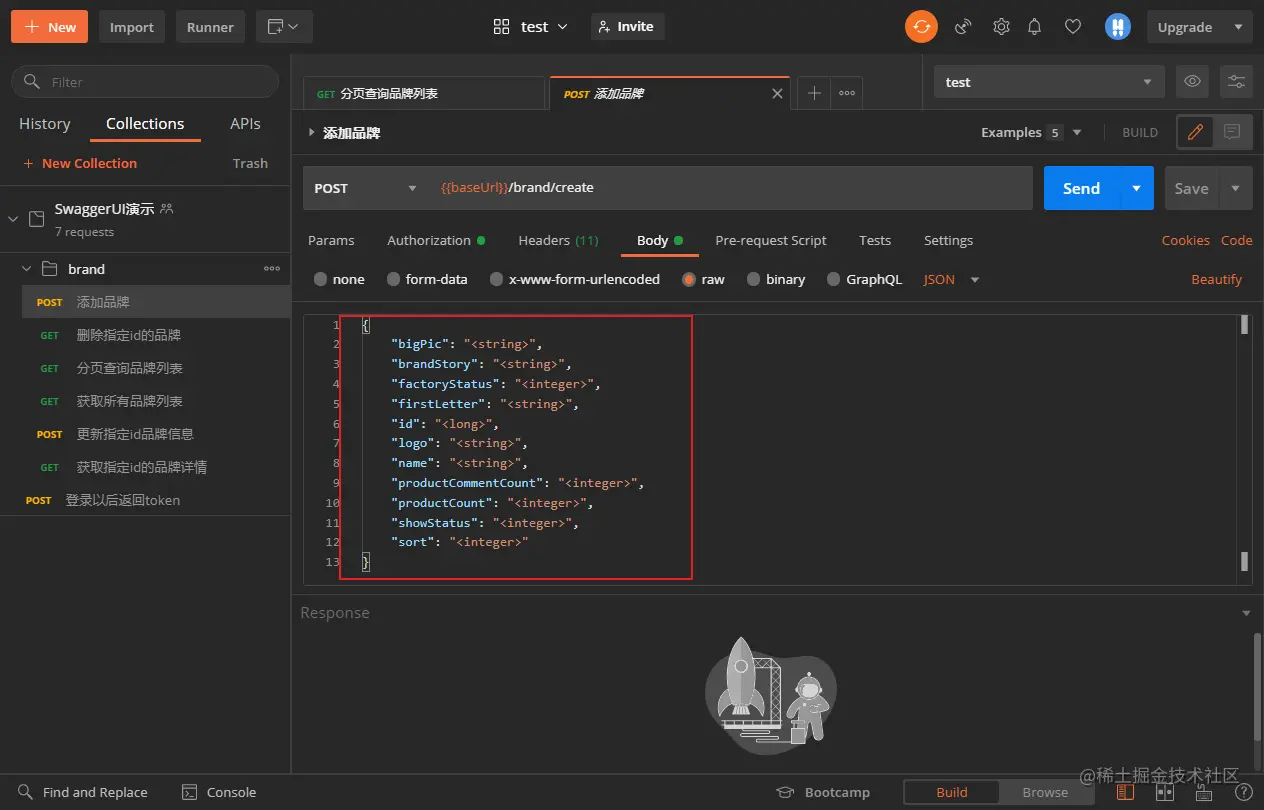Expand the 添加品牌 request description triangle
Viewport: 1264px width, 810px height.
[x=312, y=132]
